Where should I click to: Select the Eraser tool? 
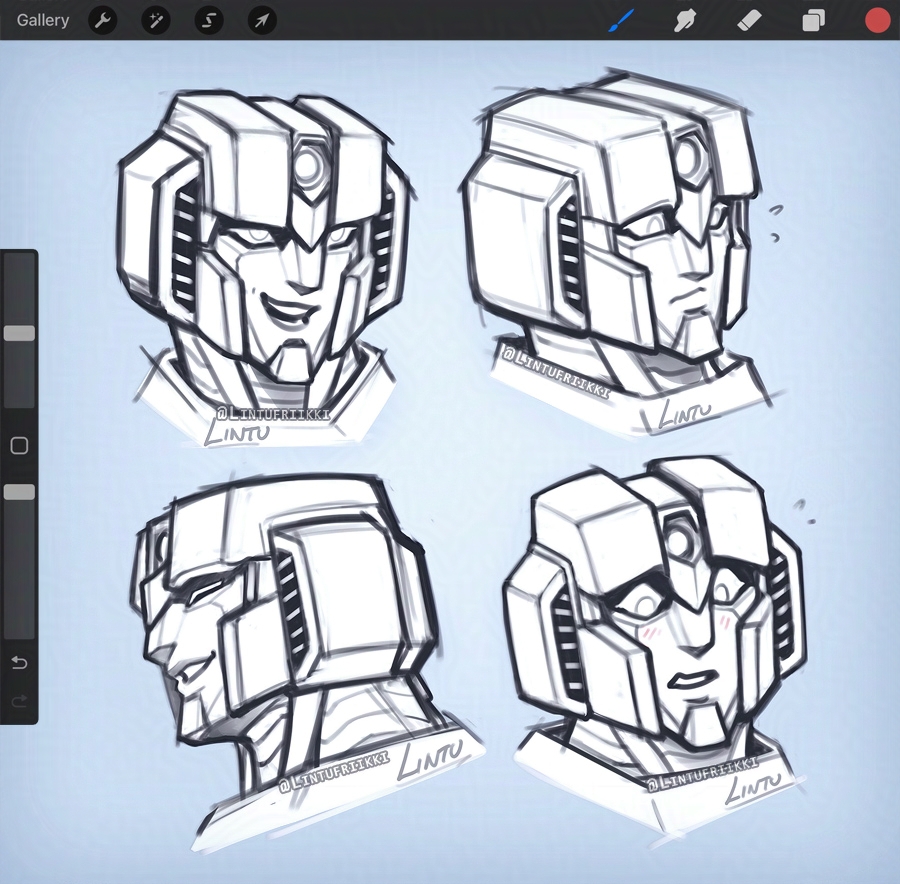point(749,21)
